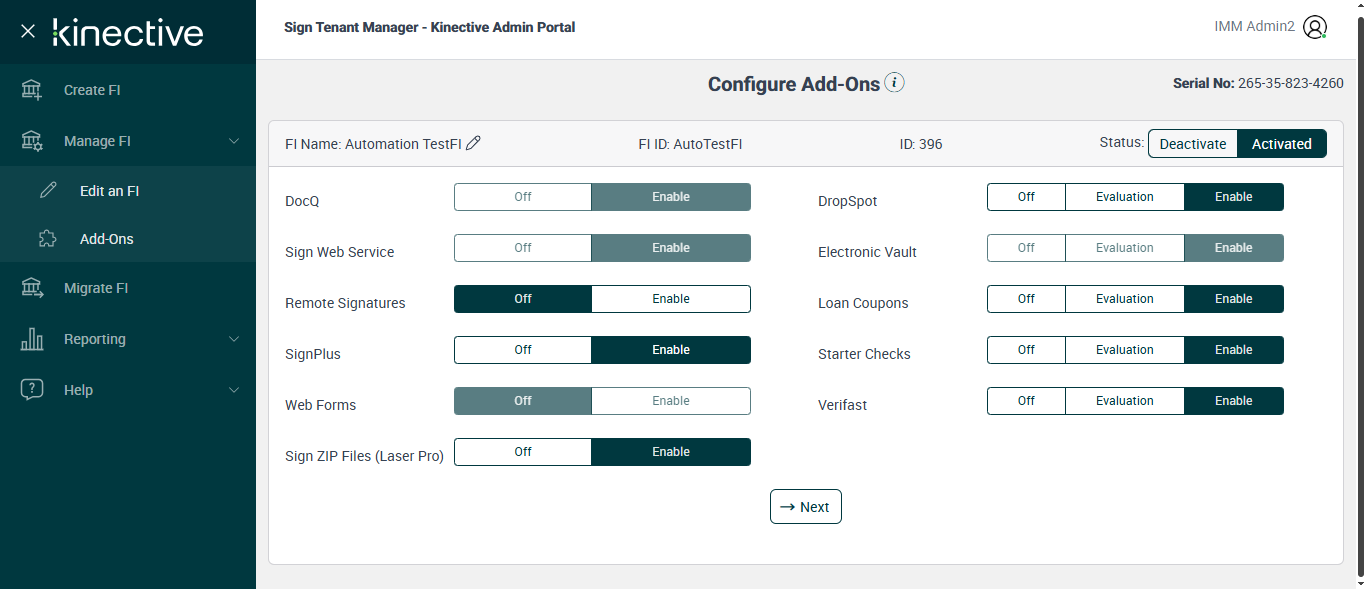Set Electronic Vault to Evaluation
The image size is (1366, 589).
[x=1125, y=248]
